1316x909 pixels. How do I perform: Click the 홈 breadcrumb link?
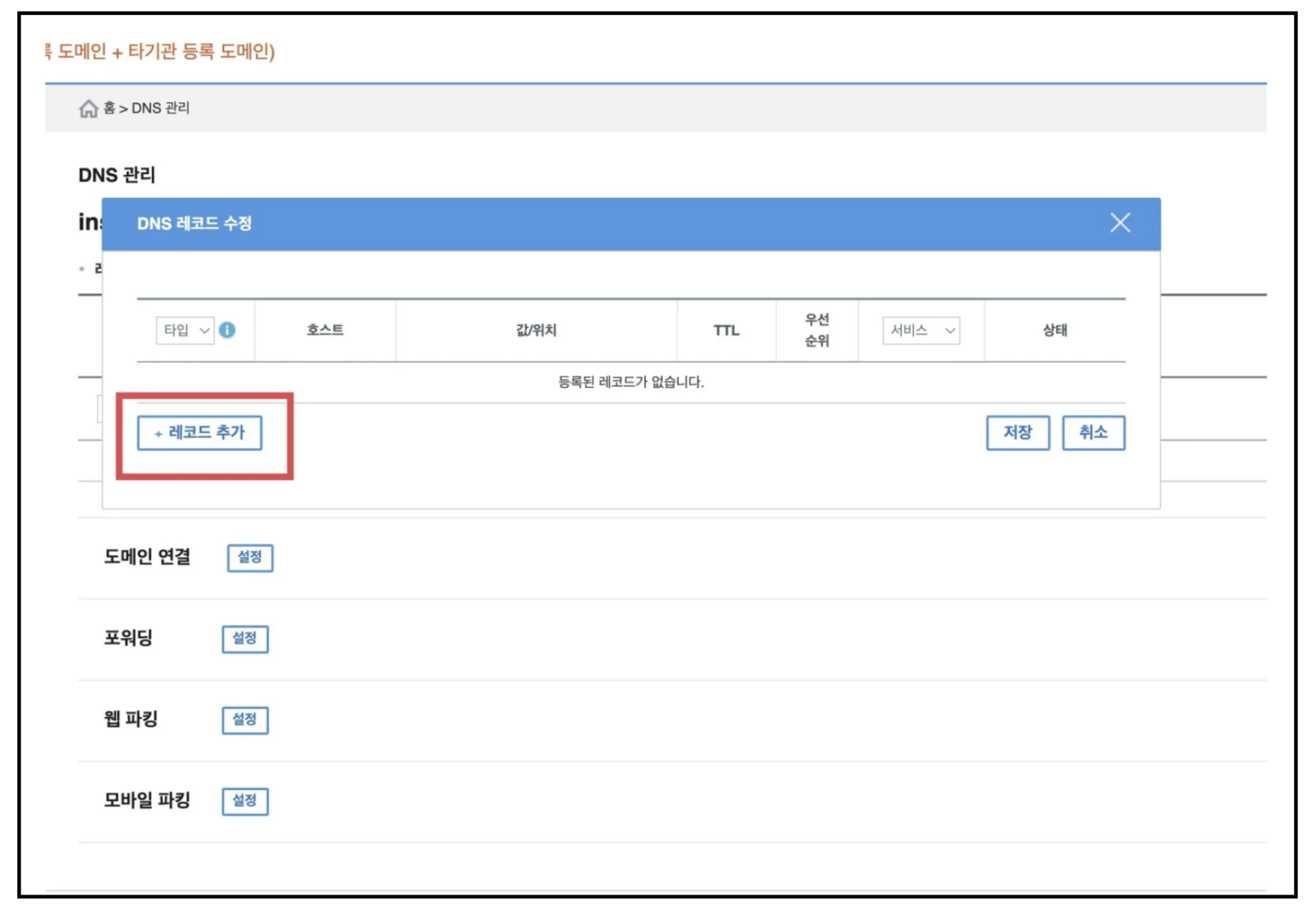(109, 108)
